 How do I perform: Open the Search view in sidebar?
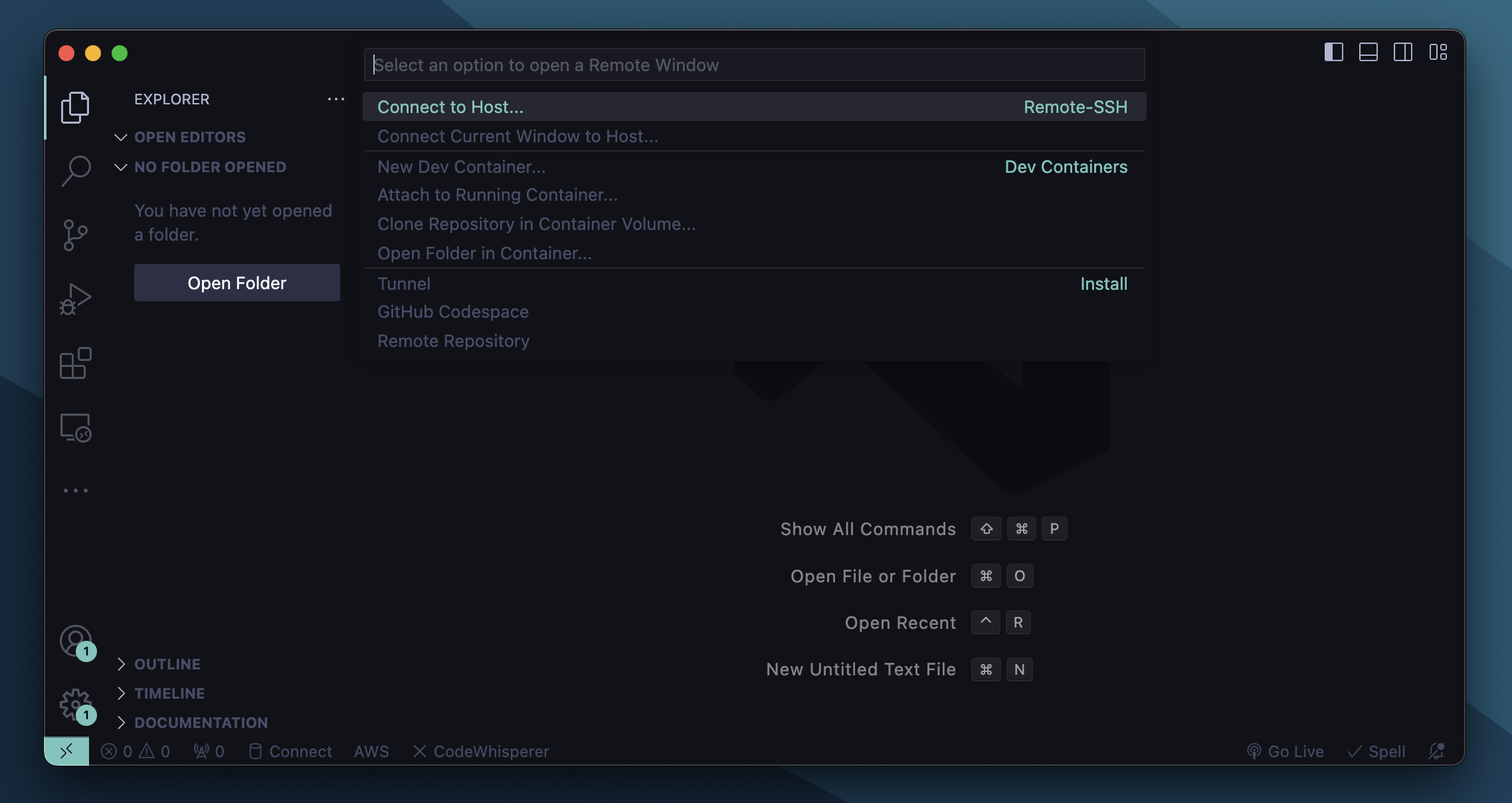(75, 171)
